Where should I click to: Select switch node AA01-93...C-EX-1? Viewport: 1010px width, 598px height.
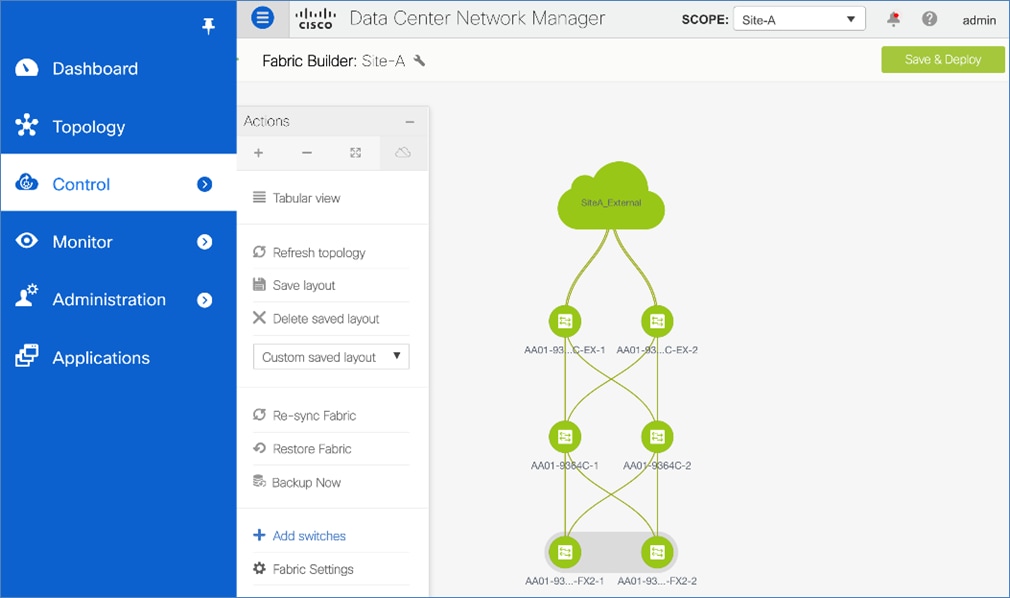point(565,321)
